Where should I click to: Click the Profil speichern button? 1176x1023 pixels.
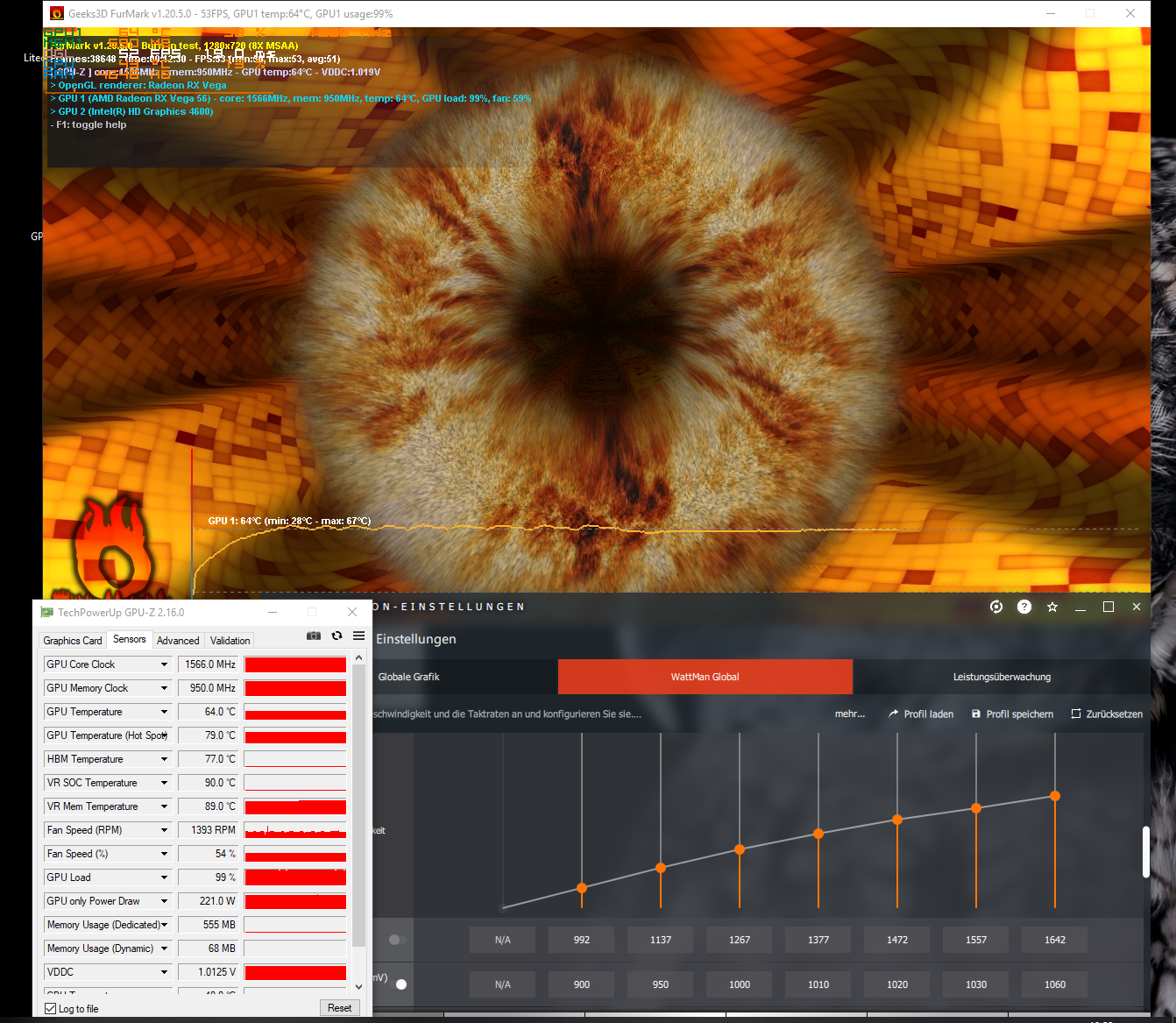[x=1012, y=714]
